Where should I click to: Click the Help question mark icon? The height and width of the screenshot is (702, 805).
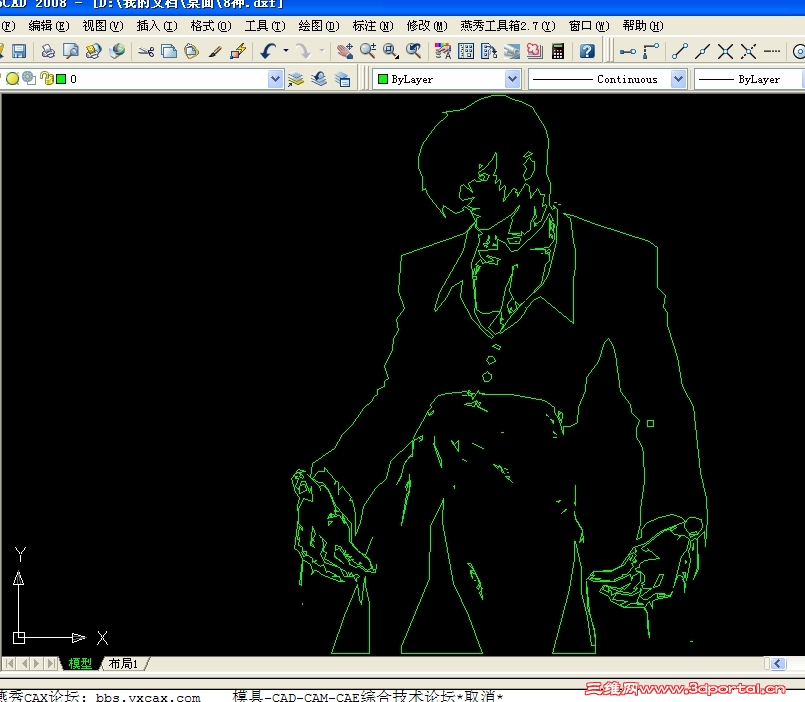pyautogui.click(x=587, y=51)
